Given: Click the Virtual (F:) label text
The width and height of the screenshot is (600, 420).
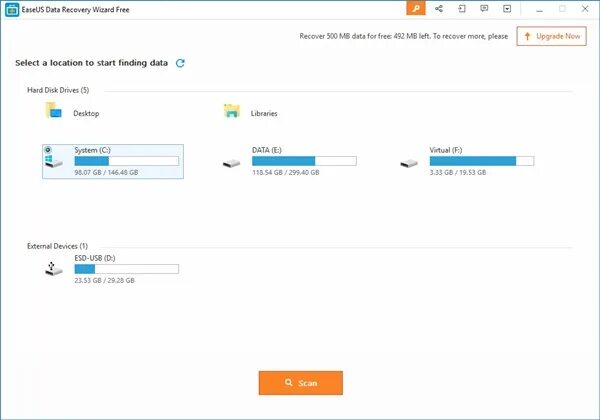Looking at the screenshot, I should (x=446, y=150).
